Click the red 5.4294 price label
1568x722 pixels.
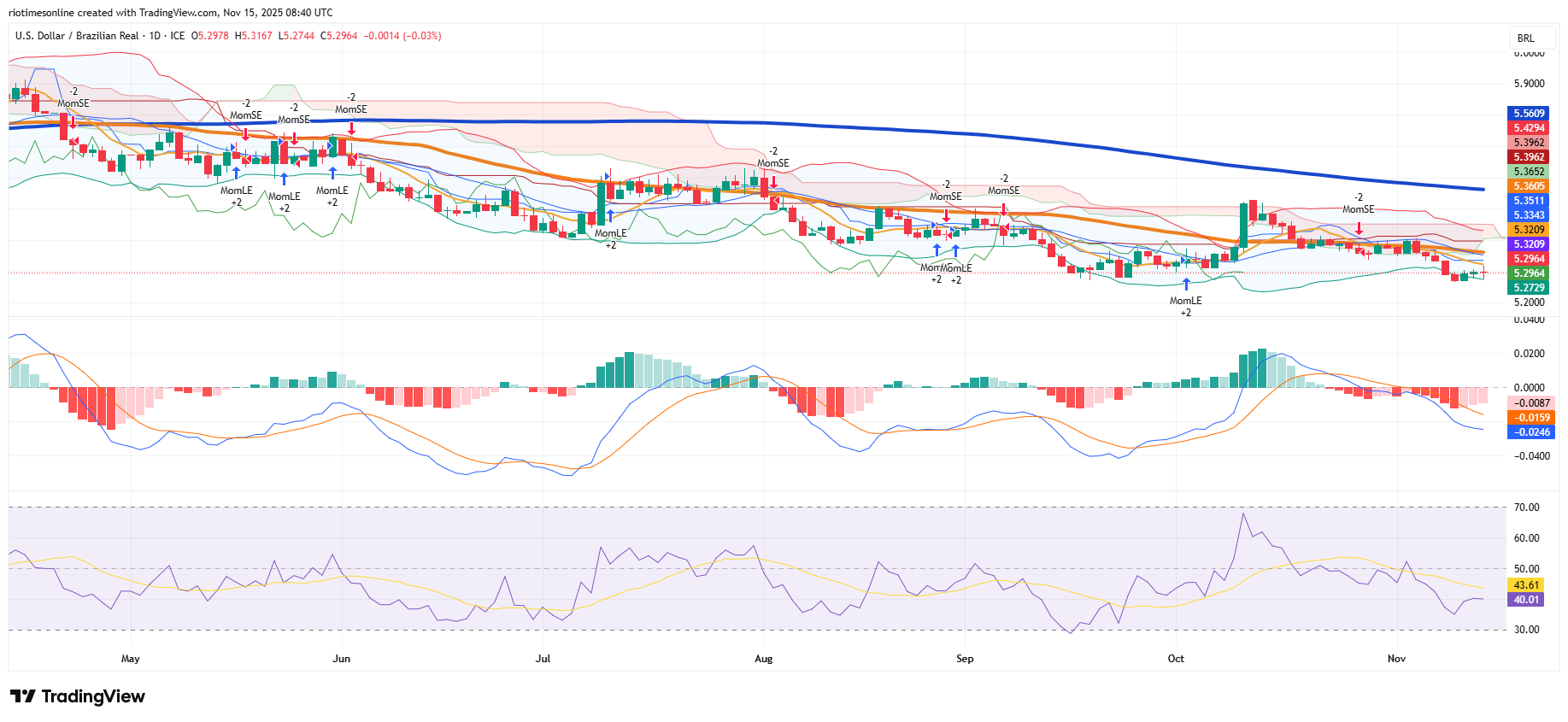1529,128
